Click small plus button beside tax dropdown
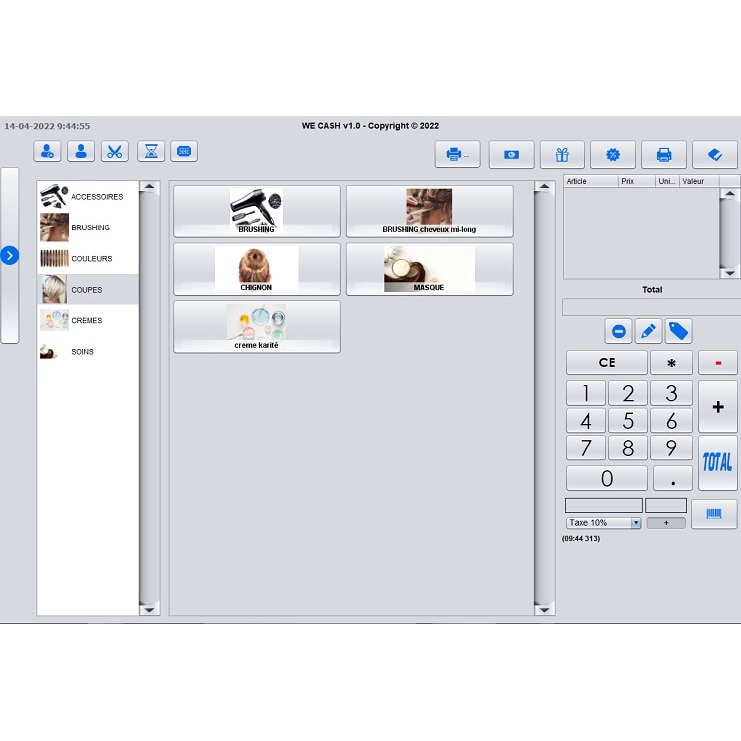This screenshot has width=741, height=741. [666, 523]
